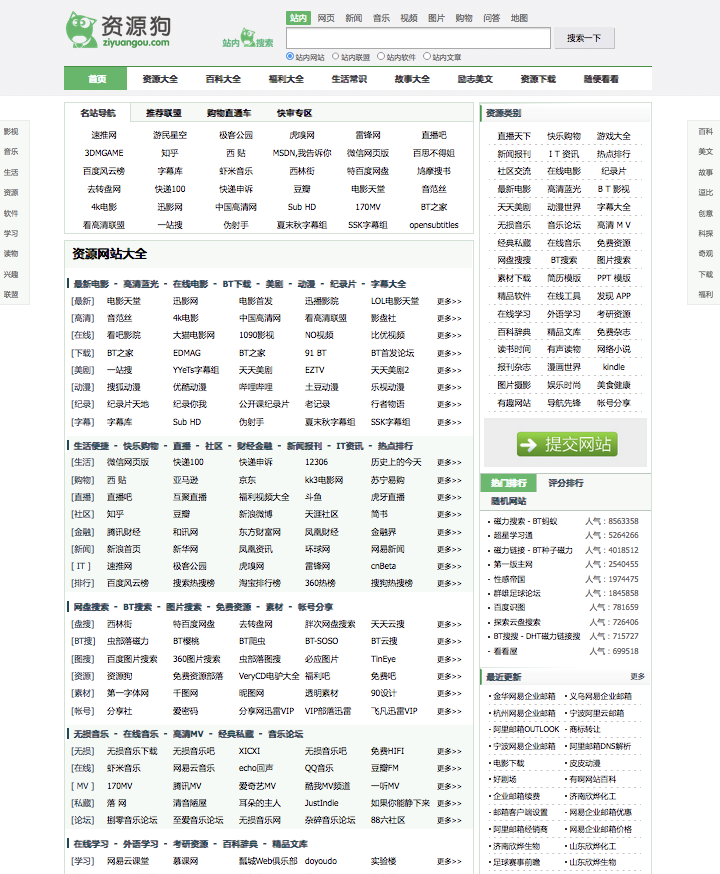Open the PPT 模版 category link
This screenshot has width=720, height=874.
coord(614,278)
